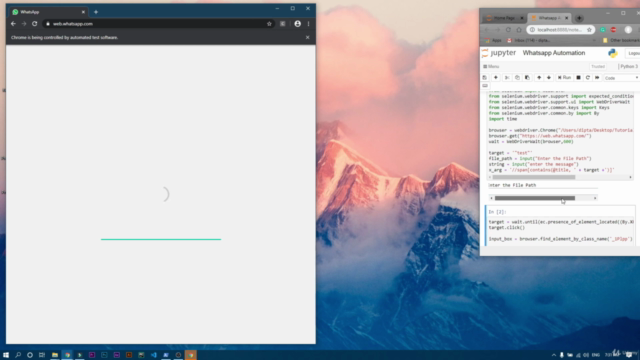The height and width of the screenshot is (360, 640).
Task: Paste cells below
Action: tap(527, 78)
